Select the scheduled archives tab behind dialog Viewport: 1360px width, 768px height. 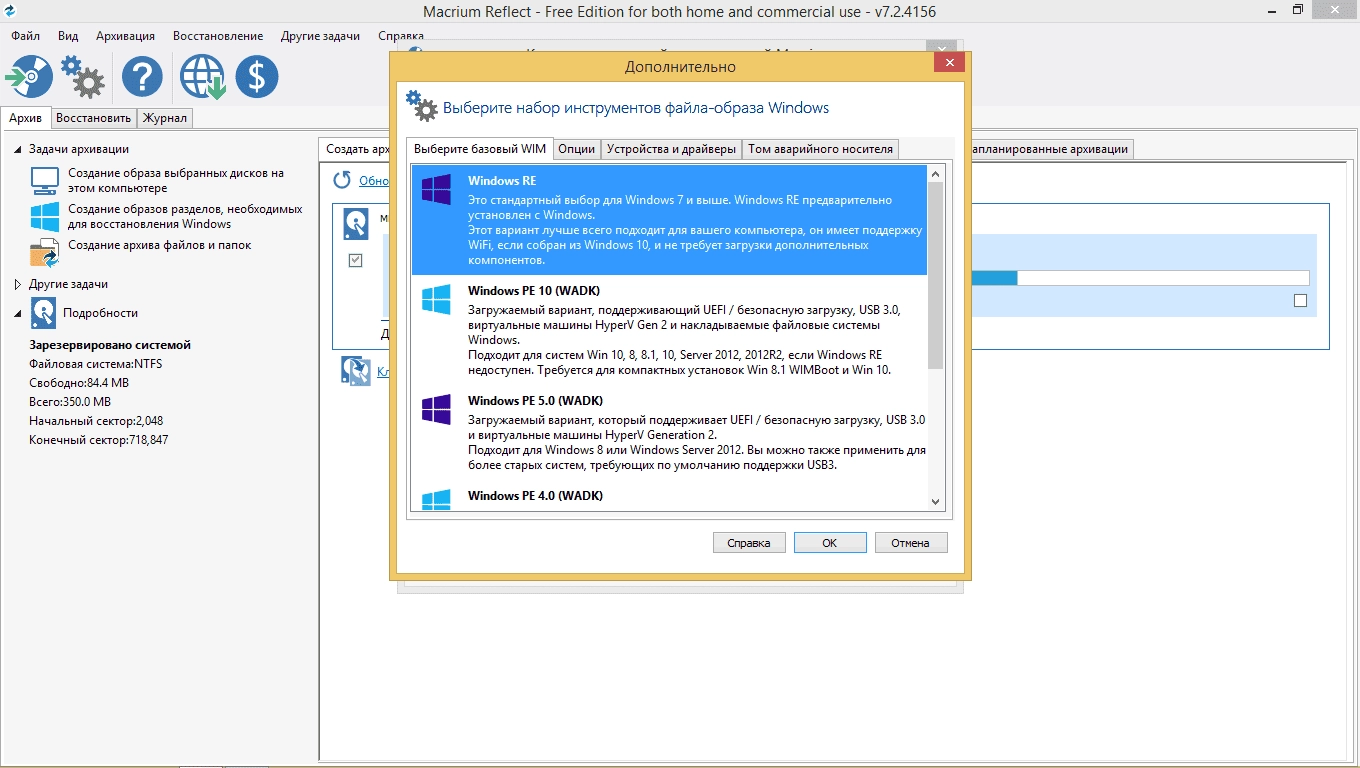point(1050,149)
